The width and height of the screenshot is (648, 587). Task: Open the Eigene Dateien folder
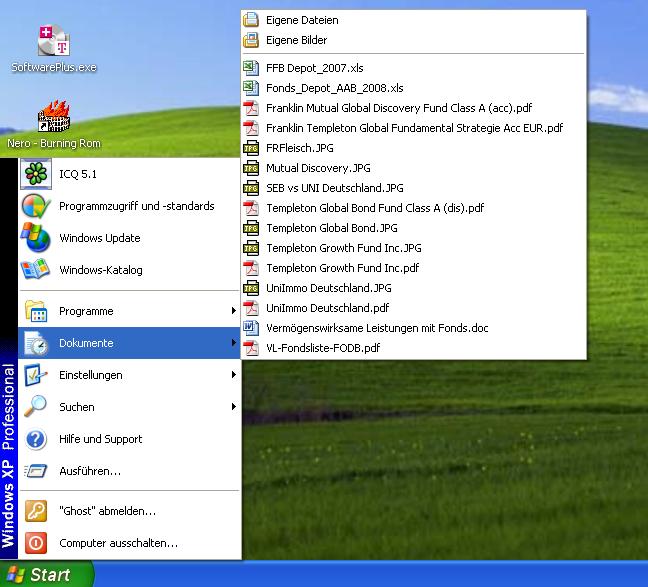point(302,20)
